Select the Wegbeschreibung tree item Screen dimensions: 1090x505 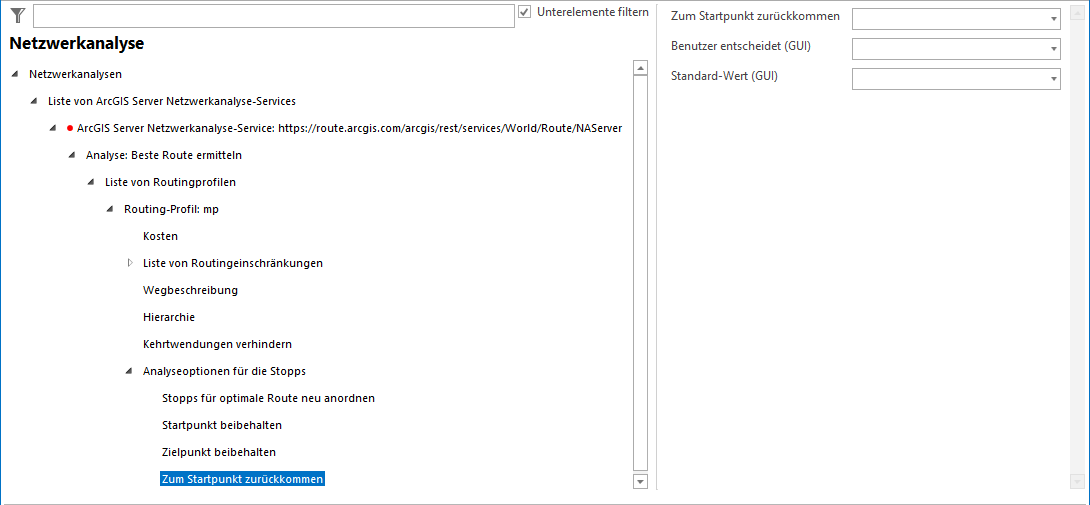190,290
